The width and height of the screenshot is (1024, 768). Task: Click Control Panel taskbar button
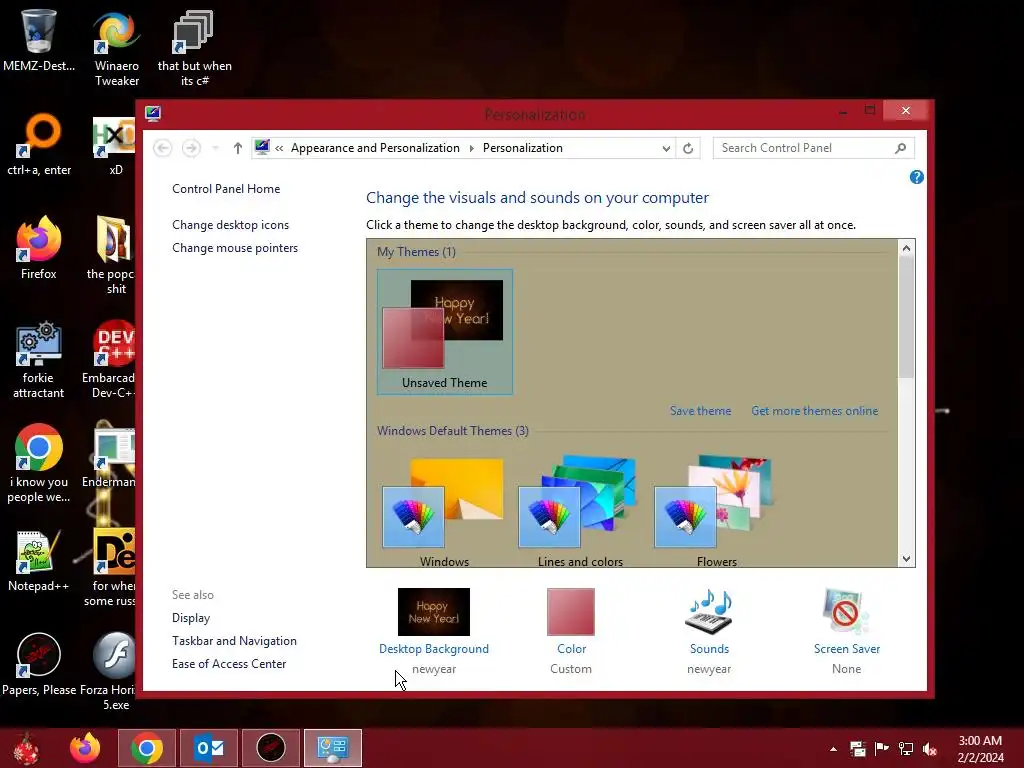(333, 748)
